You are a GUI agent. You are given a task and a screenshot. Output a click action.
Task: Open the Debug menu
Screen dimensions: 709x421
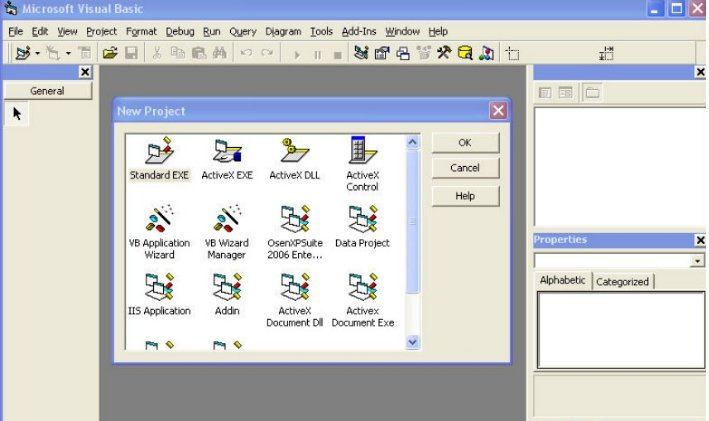[180, 31]
